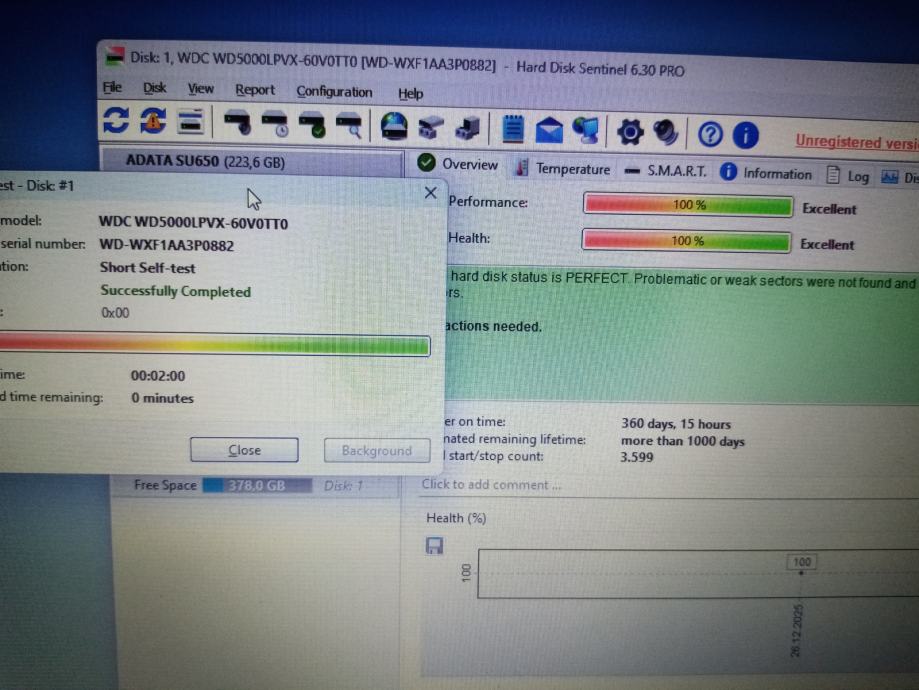Viewport: 919px width, 690px height.
Task: Click the 'Disk: 1' label beside Free Space
Action: point(343,486)
